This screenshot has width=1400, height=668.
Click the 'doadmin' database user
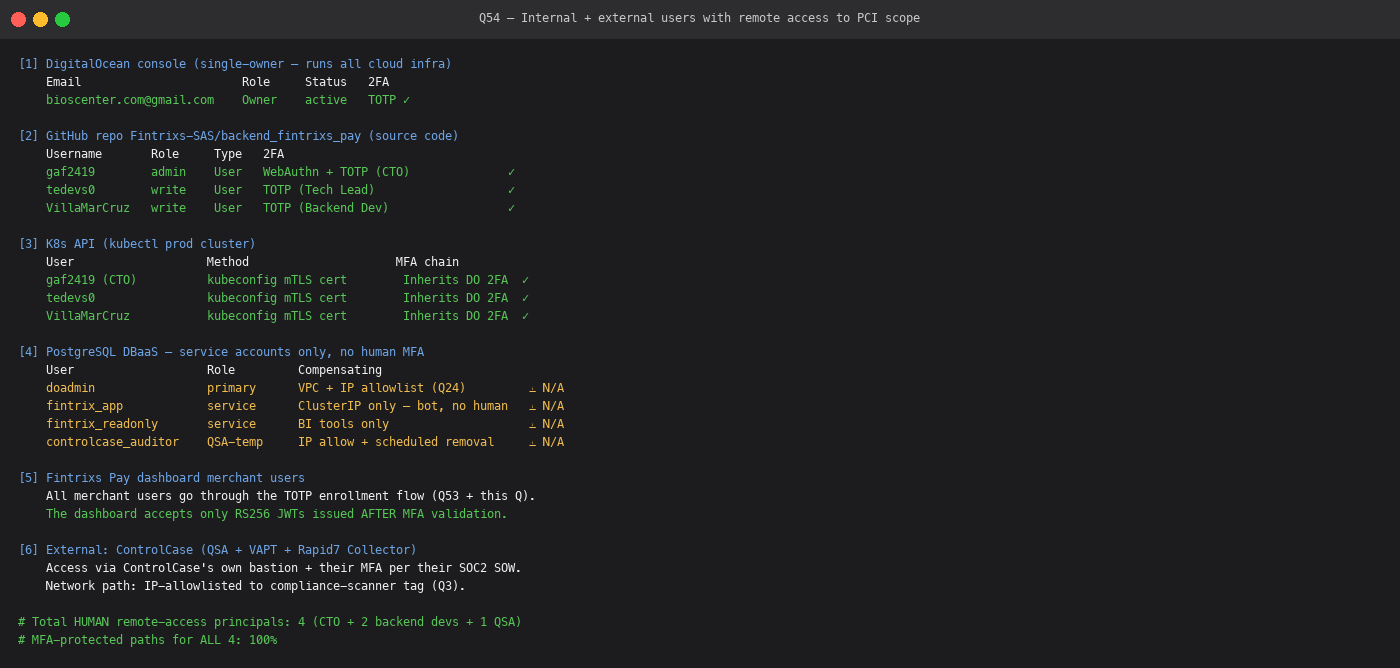70,388
